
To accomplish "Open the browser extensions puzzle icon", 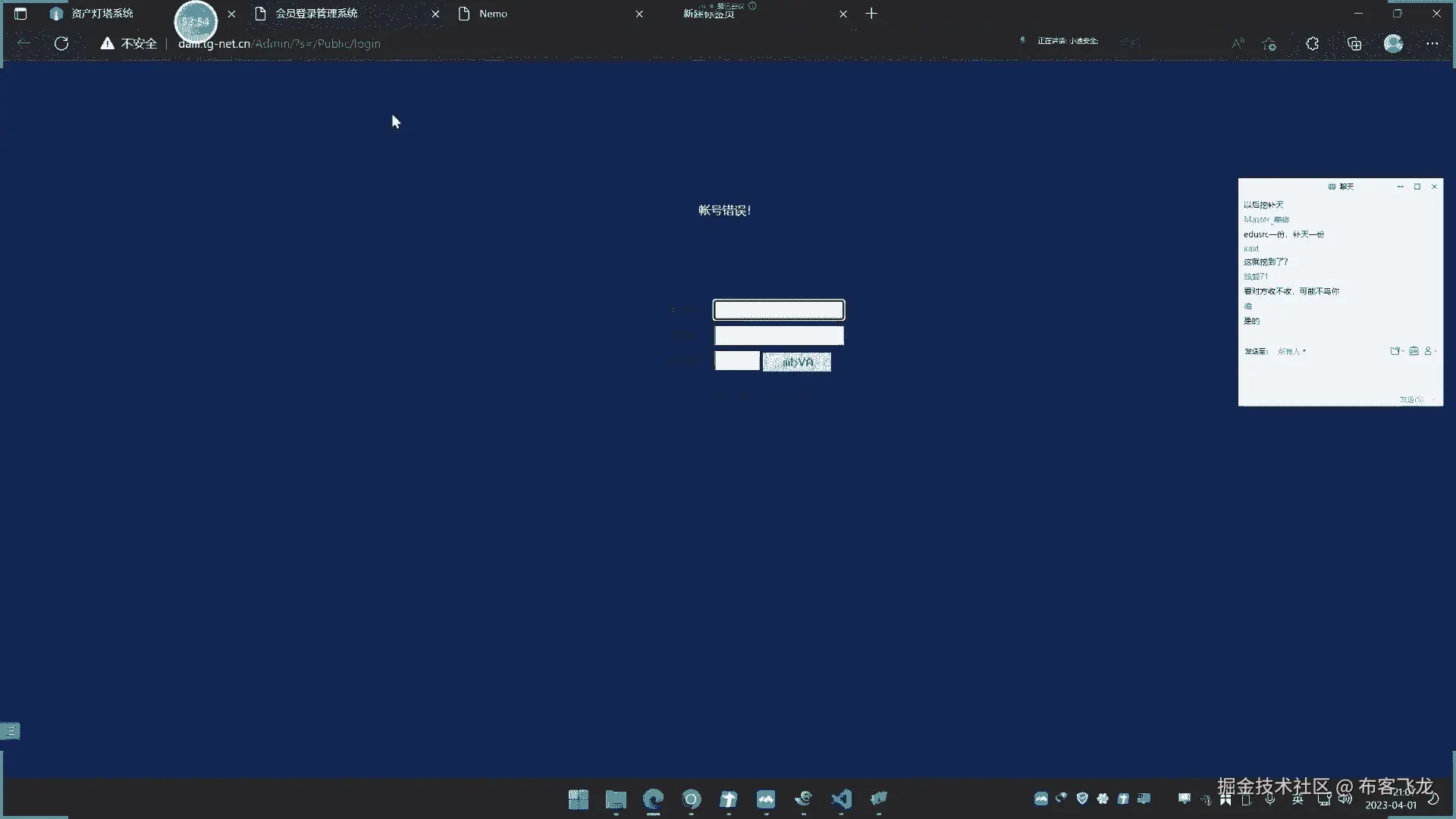I will [x=1312, y=43].
